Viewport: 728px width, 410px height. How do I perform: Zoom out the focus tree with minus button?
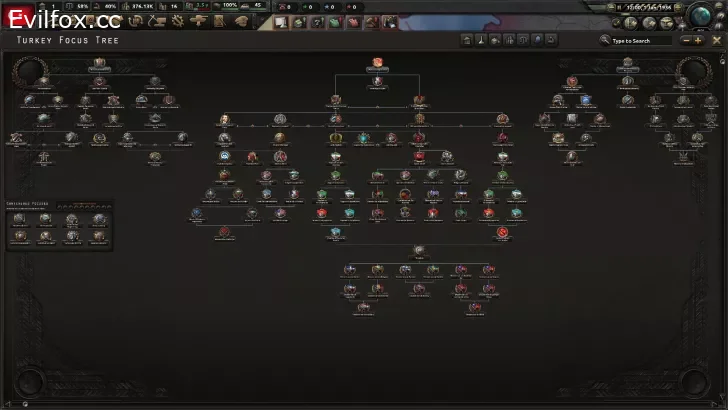[x=686, y=41]
